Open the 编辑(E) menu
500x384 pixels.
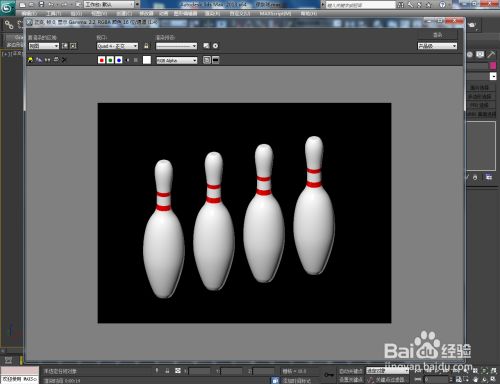tap(30, 13)
